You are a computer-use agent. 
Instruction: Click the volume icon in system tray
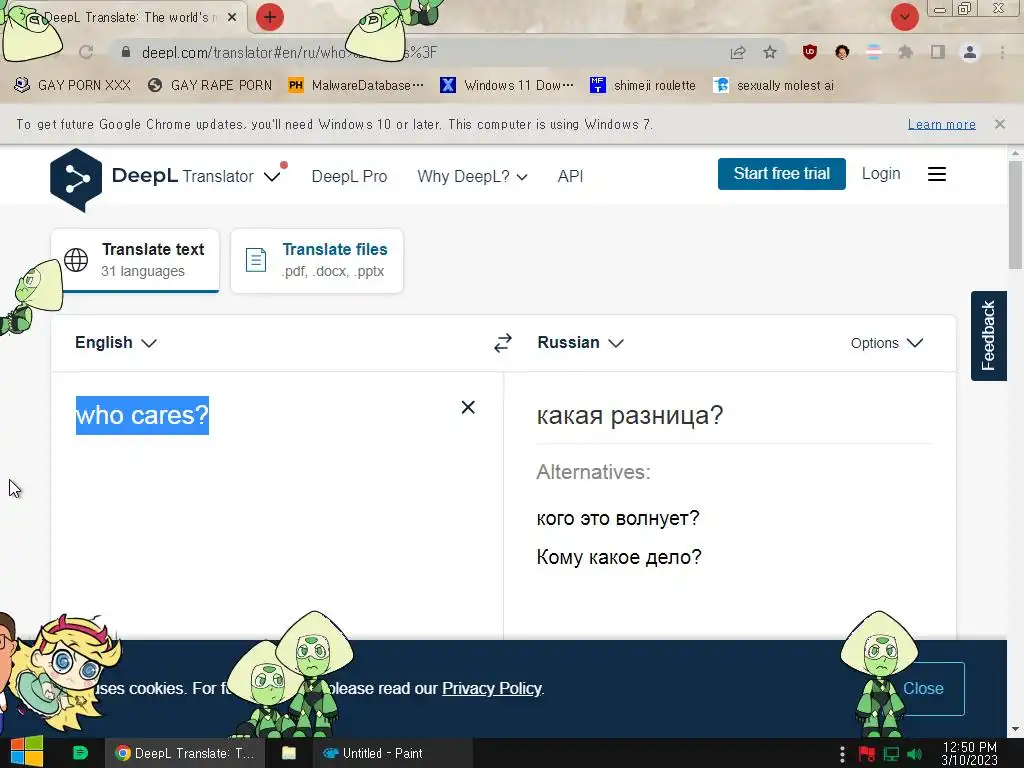tap(915, 754)
